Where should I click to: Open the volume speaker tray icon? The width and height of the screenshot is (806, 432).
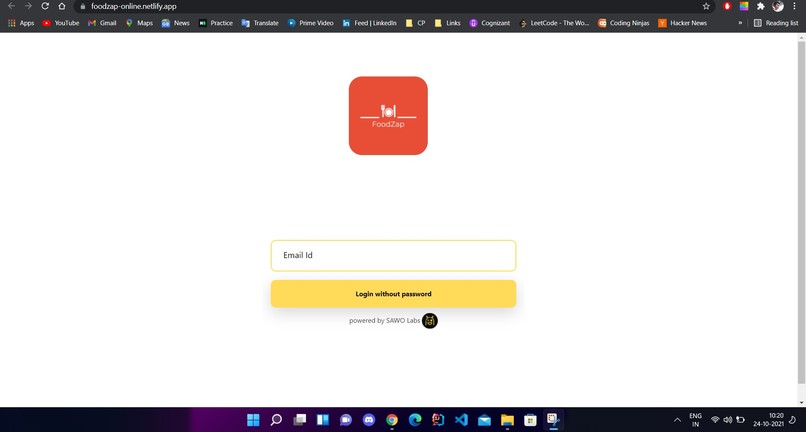pyautogui.click(x=728, y=420)
